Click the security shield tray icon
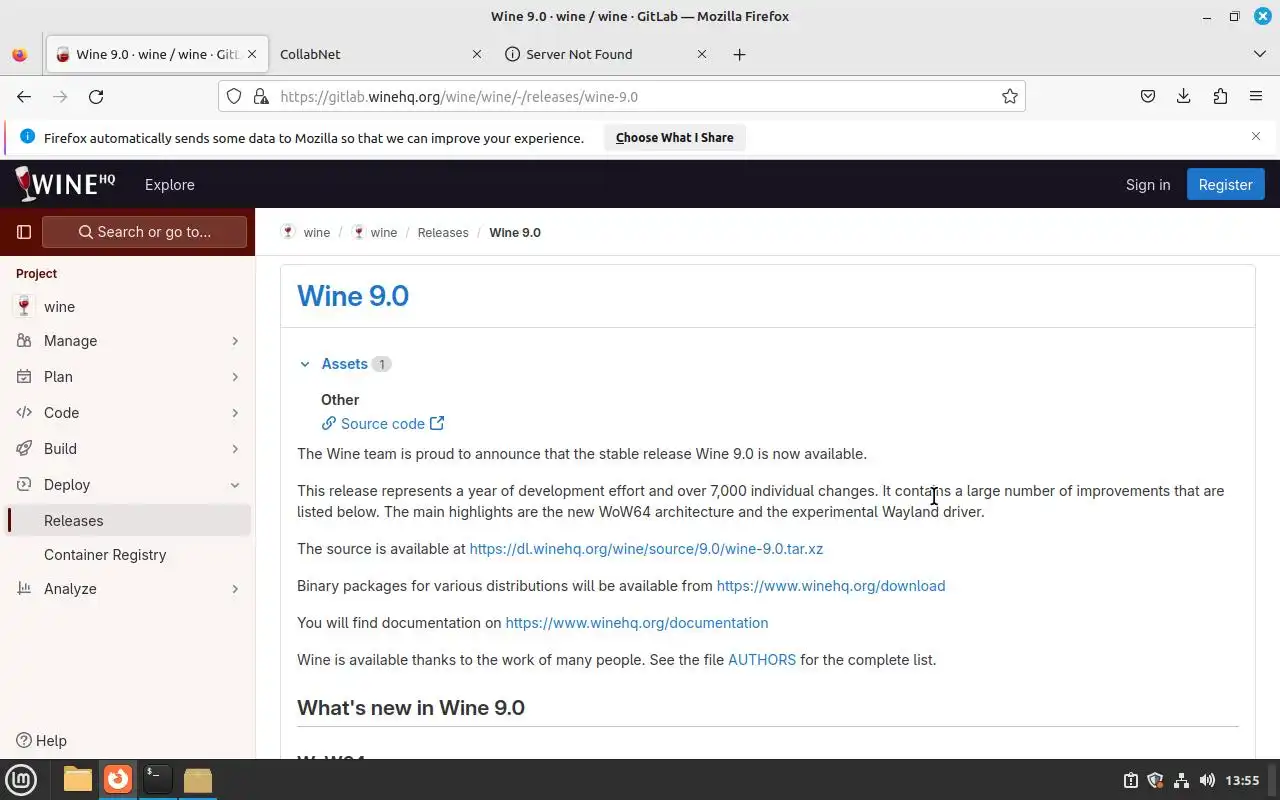Screen dimensions: 1280x800 (1155, 780)
